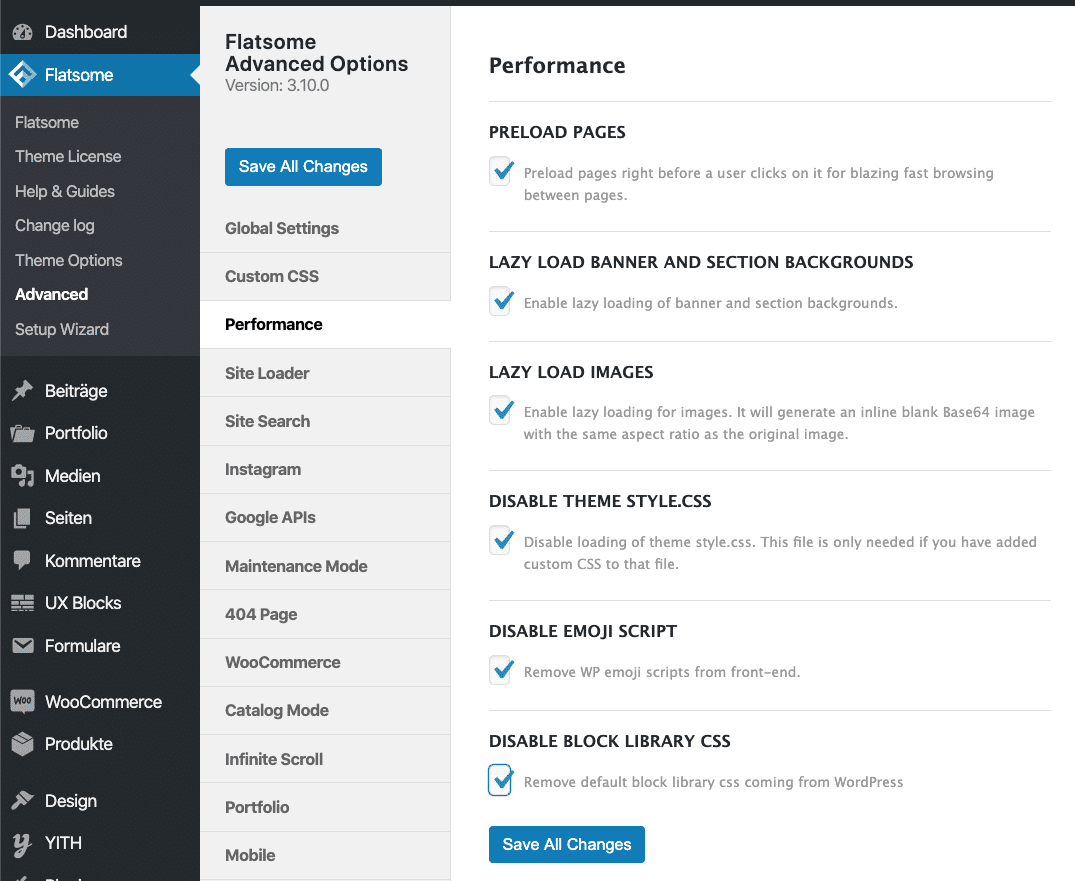The image size is (1075, 881).
Task: Click the Kommentare speech bubble icon
Action: tap(23, 561)
